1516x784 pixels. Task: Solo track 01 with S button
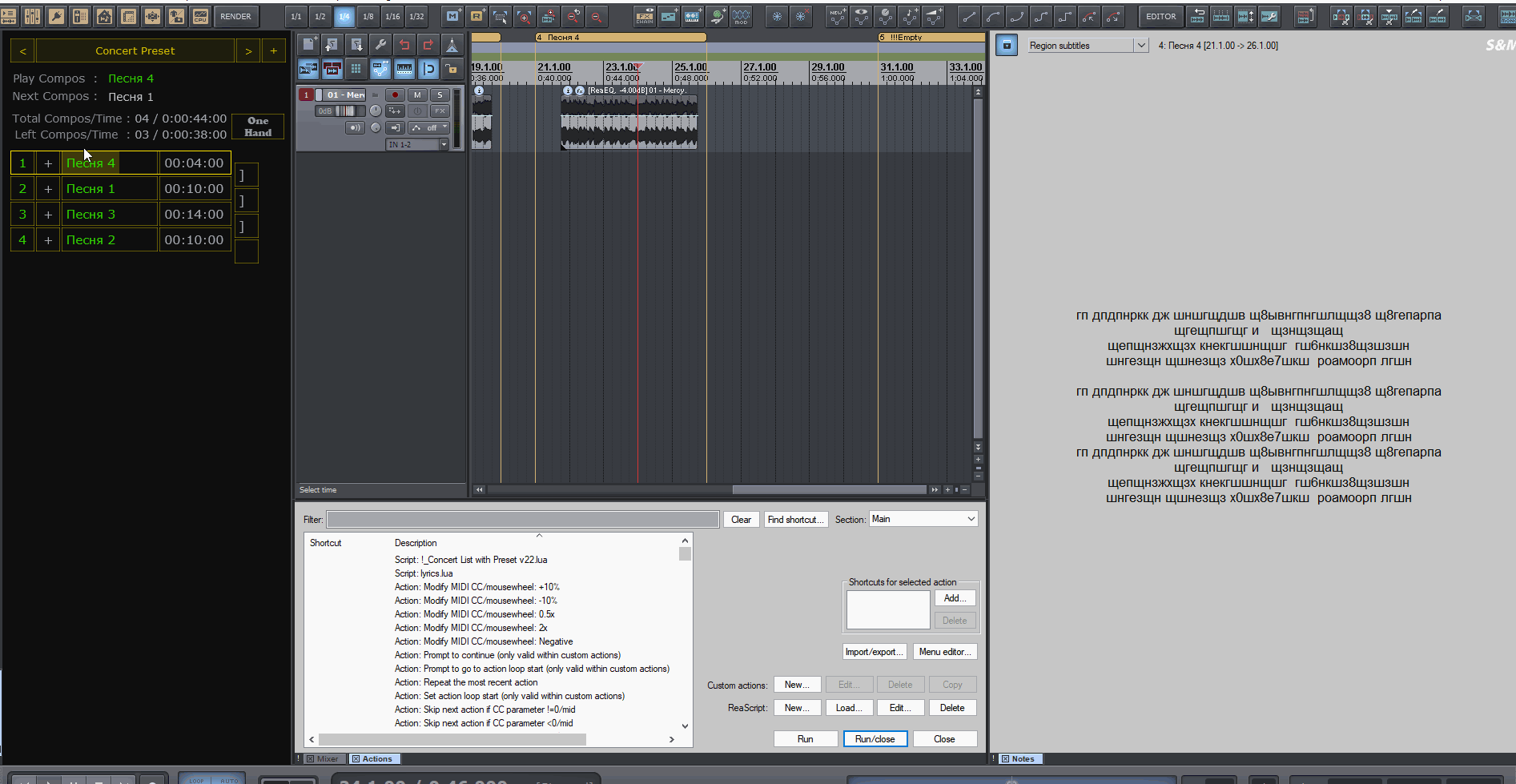pyautogui.click(x=440, y=94)
